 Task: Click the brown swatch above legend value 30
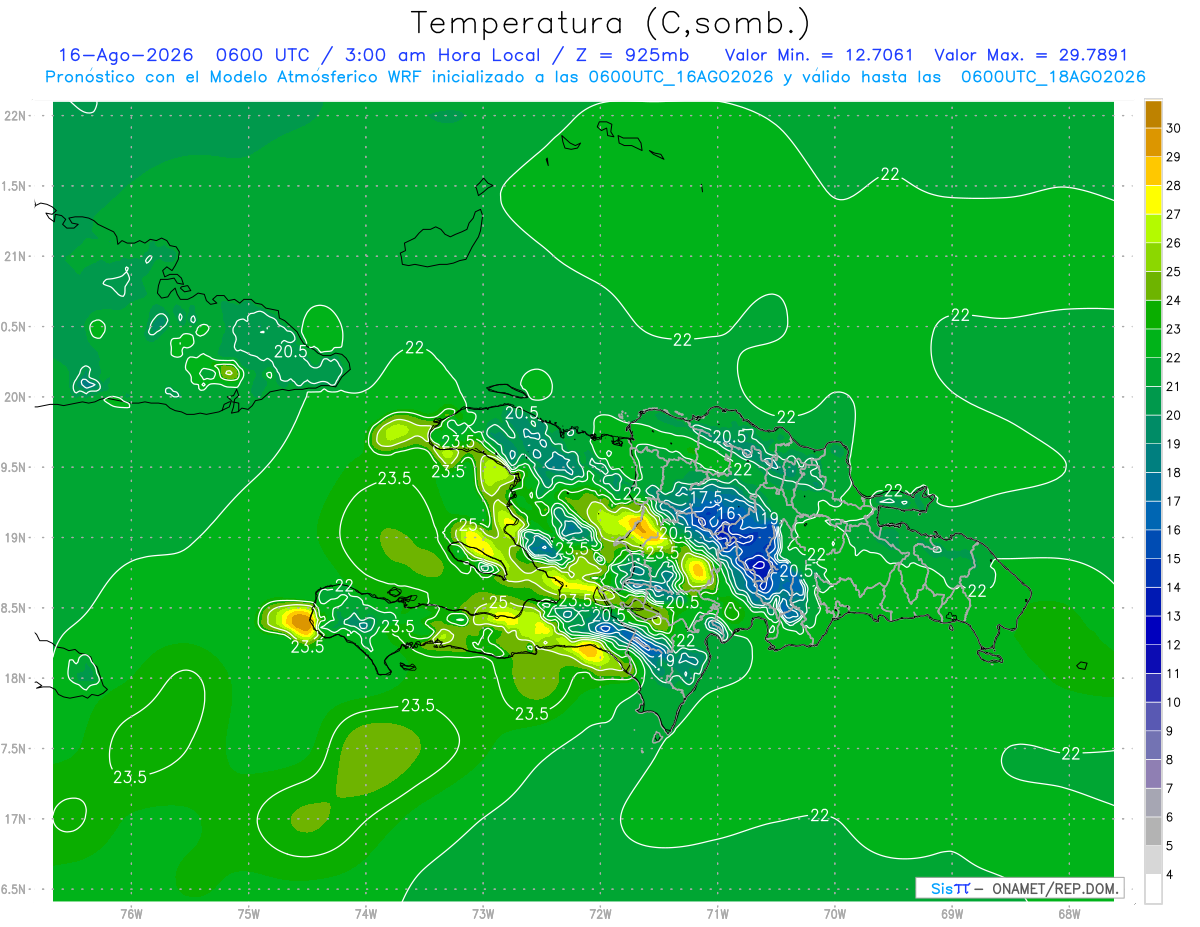pyautogui.click(x=1153, y=115)
